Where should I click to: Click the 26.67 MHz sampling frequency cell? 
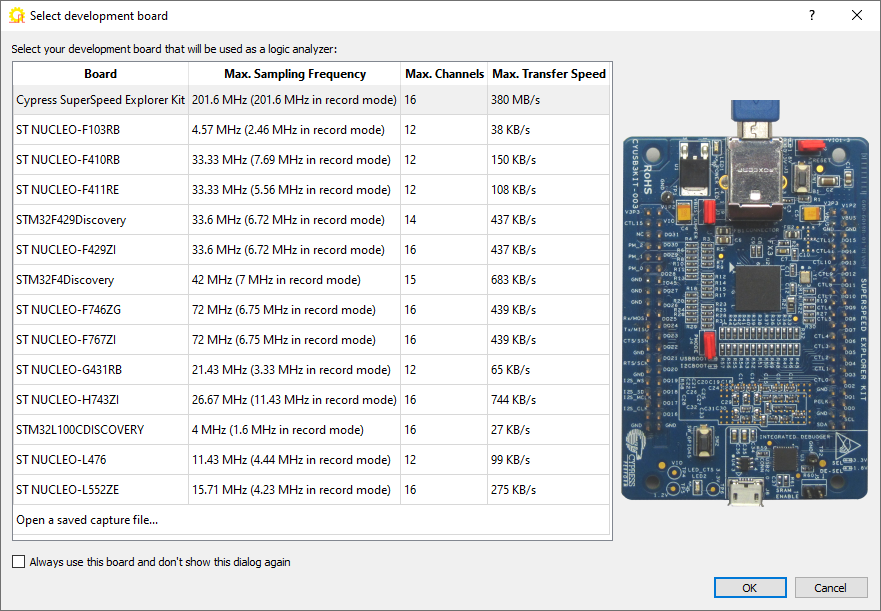[x=294, y=400]
